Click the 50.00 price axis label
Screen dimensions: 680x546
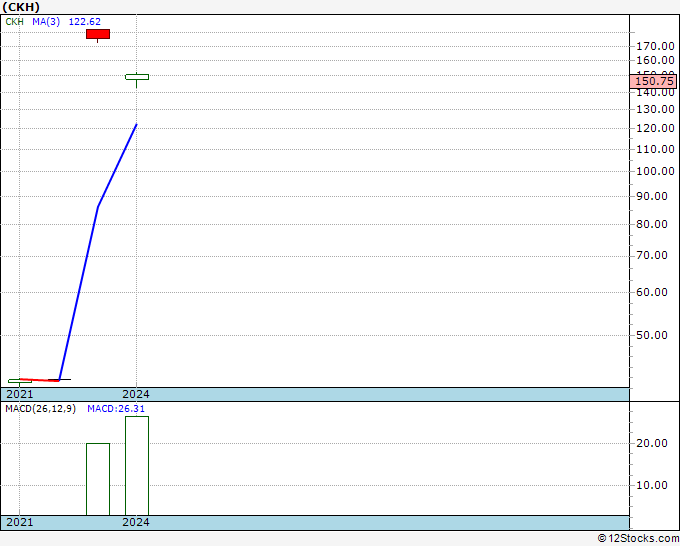point(652,335)
